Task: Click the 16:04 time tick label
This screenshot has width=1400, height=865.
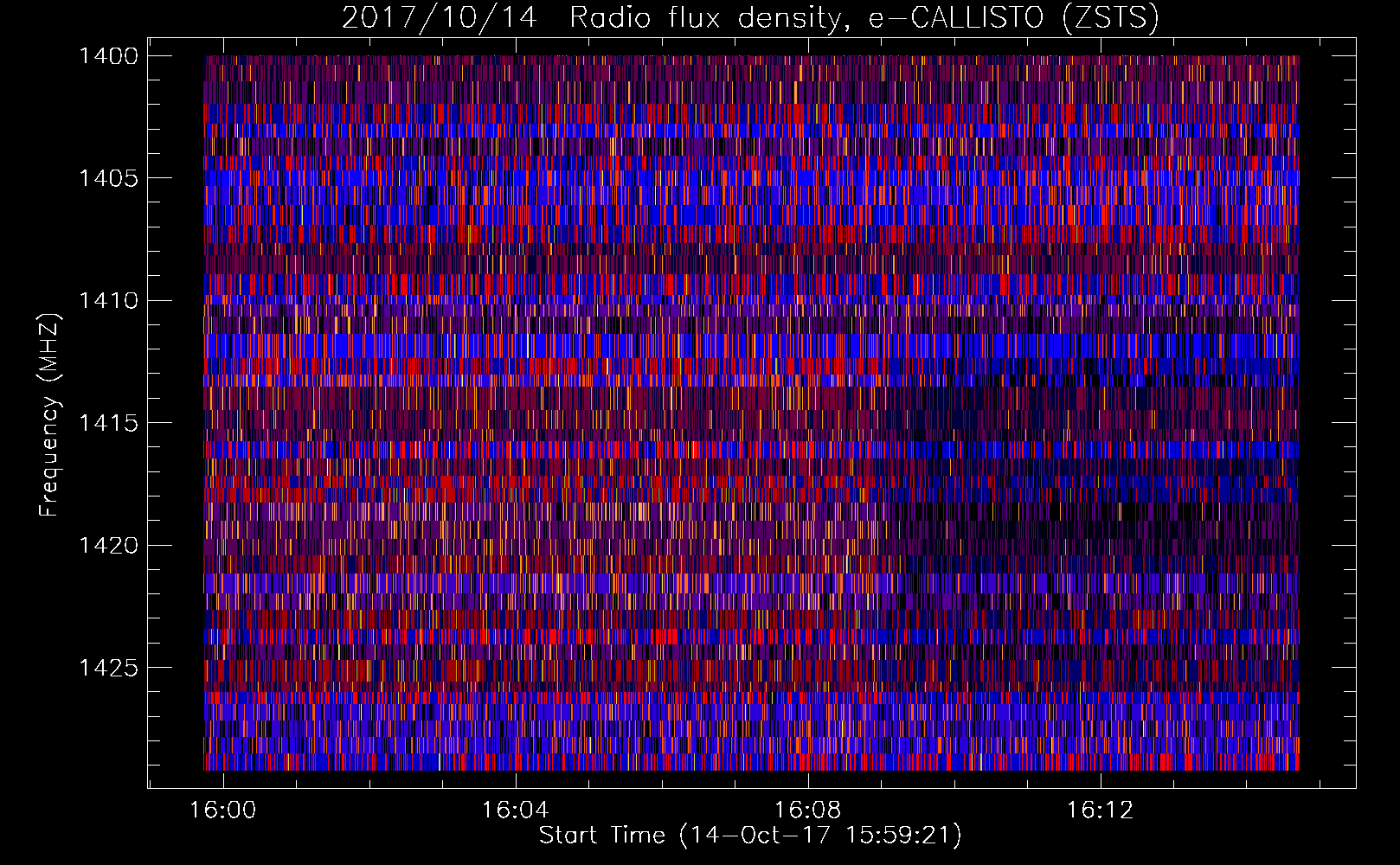Action: [516, 811]
